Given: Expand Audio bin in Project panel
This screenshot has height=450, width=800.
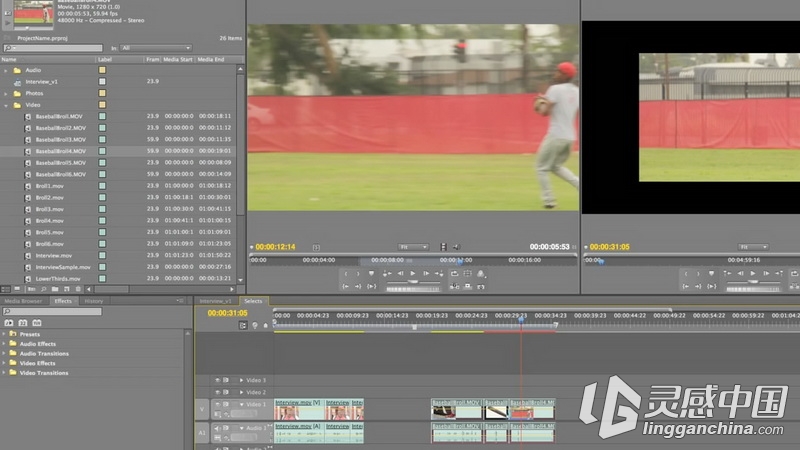Looking at the screenshot, I should [x=6, y=70].
